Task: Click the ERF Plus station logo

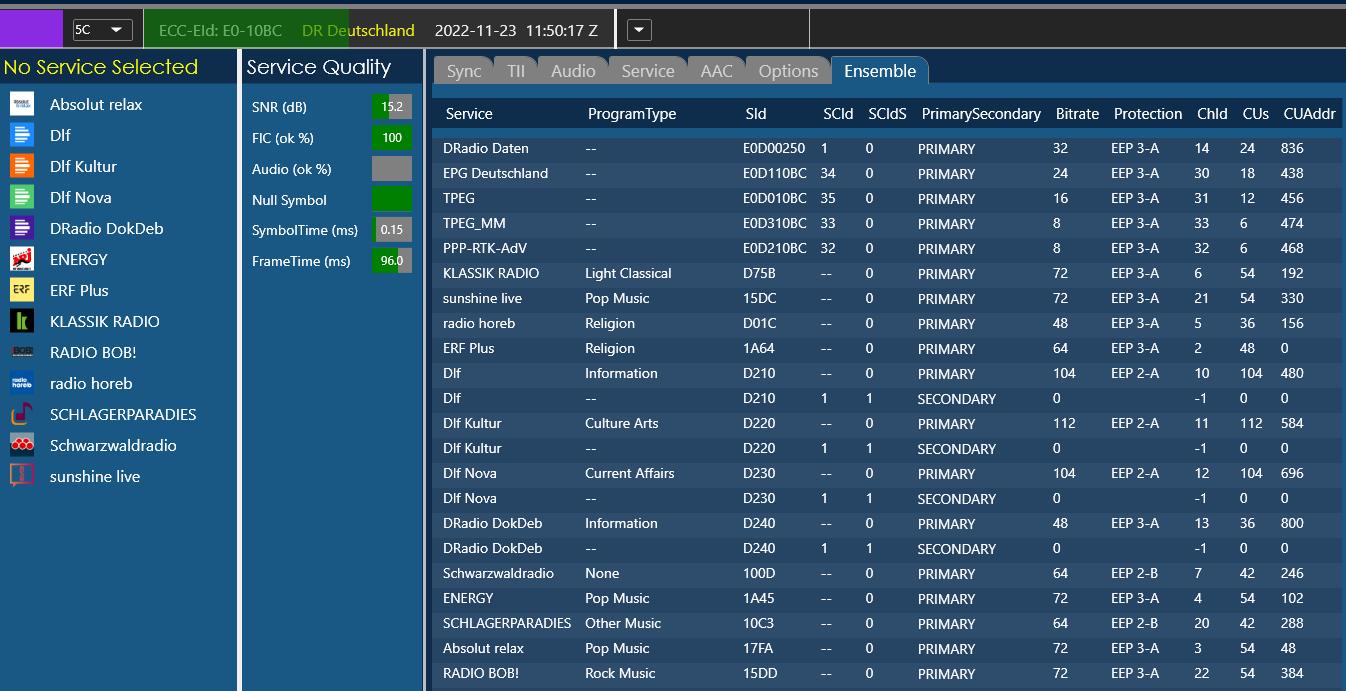Action: click(22, 290)
